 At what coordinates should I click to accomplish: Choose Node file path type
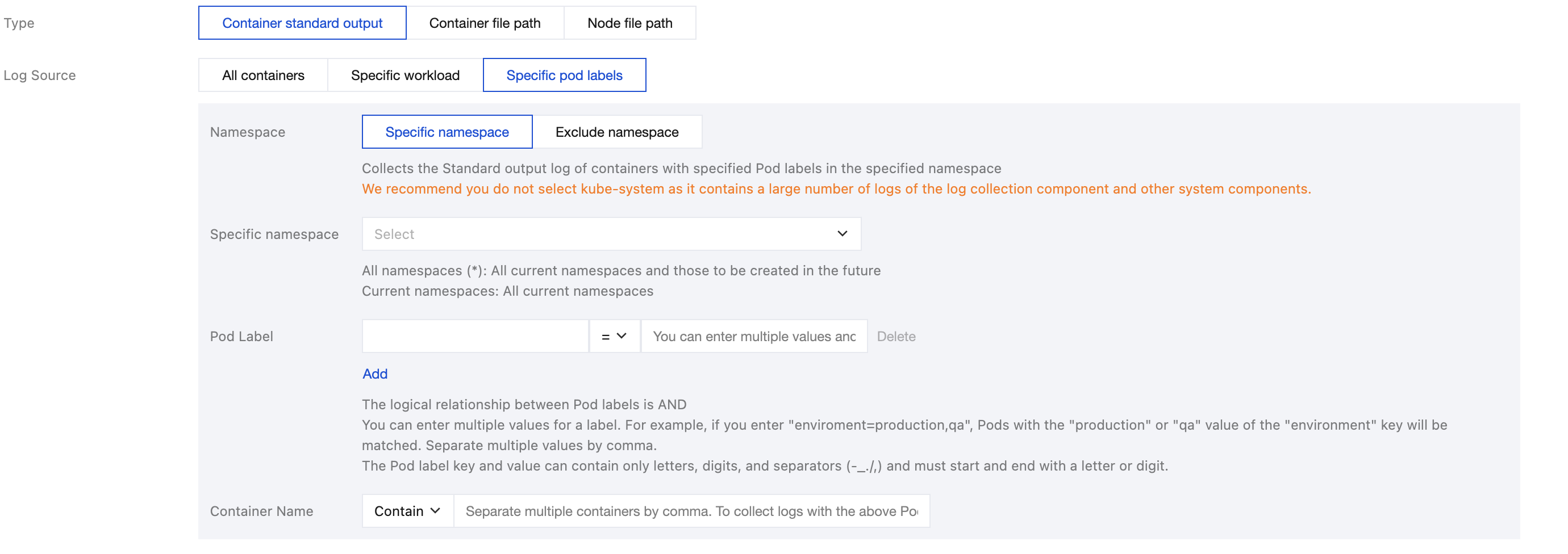[629, 23]
